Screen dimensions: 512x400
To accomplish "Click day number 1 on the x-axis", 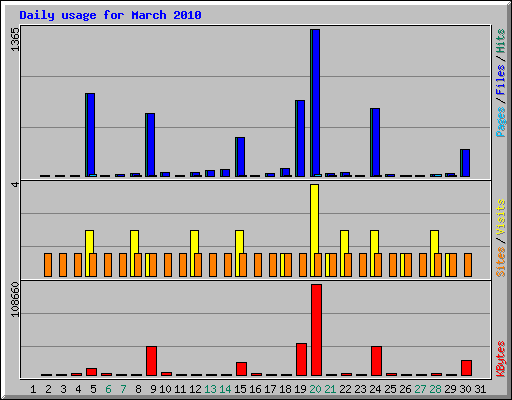I will click(33, 389).
